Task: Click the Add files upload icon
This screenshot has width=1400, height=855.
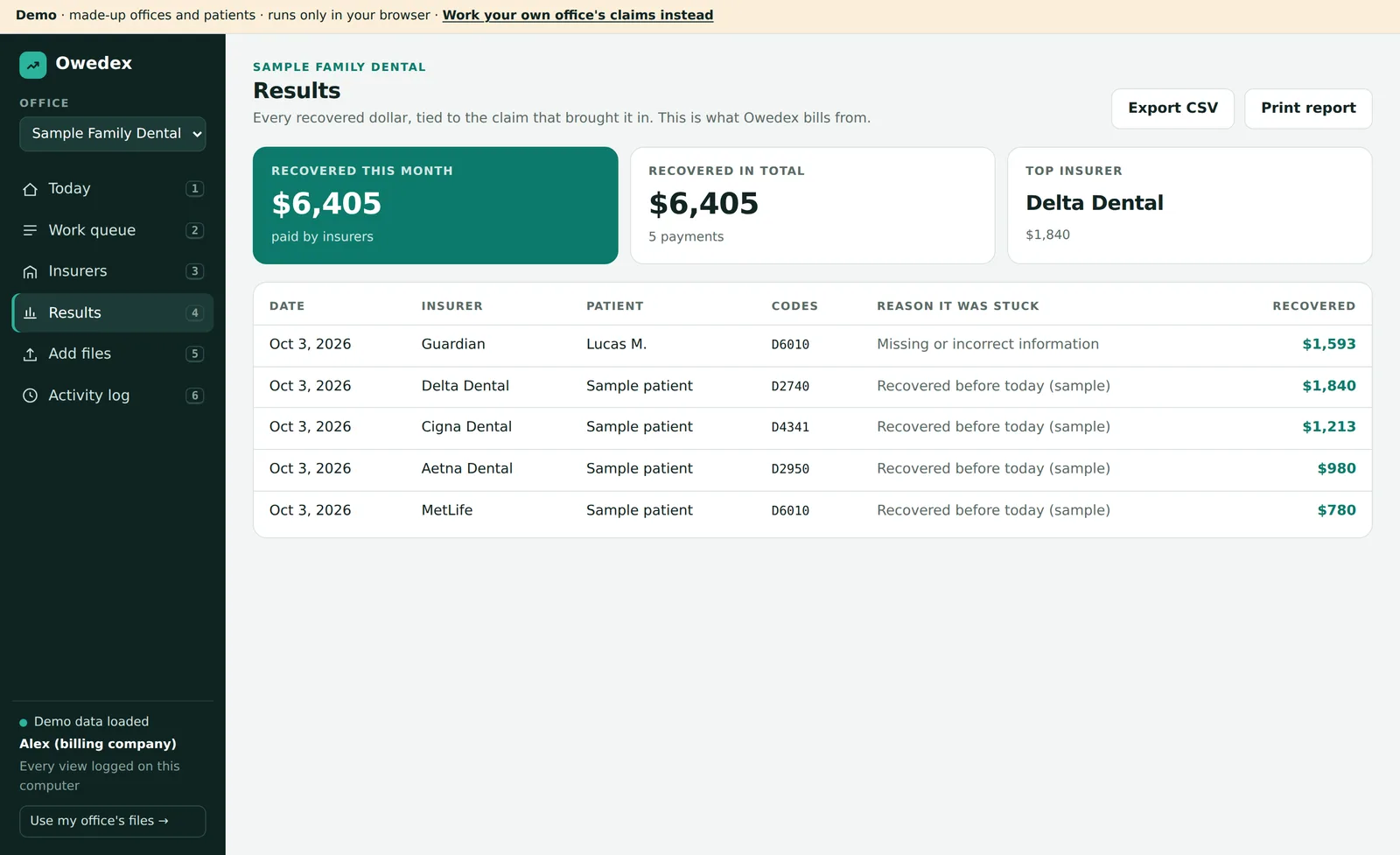Action: (30, 354)
